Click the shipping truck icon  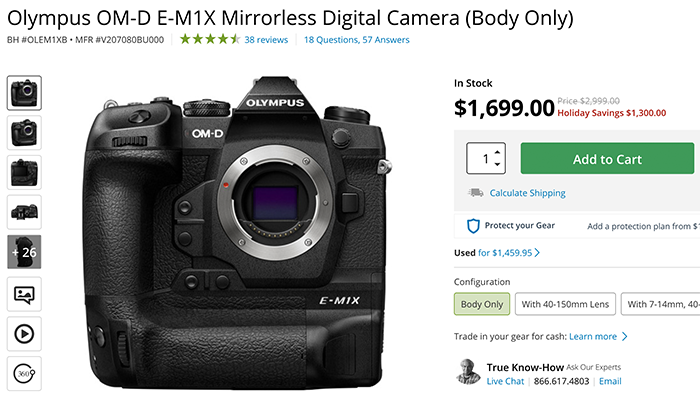475,193
